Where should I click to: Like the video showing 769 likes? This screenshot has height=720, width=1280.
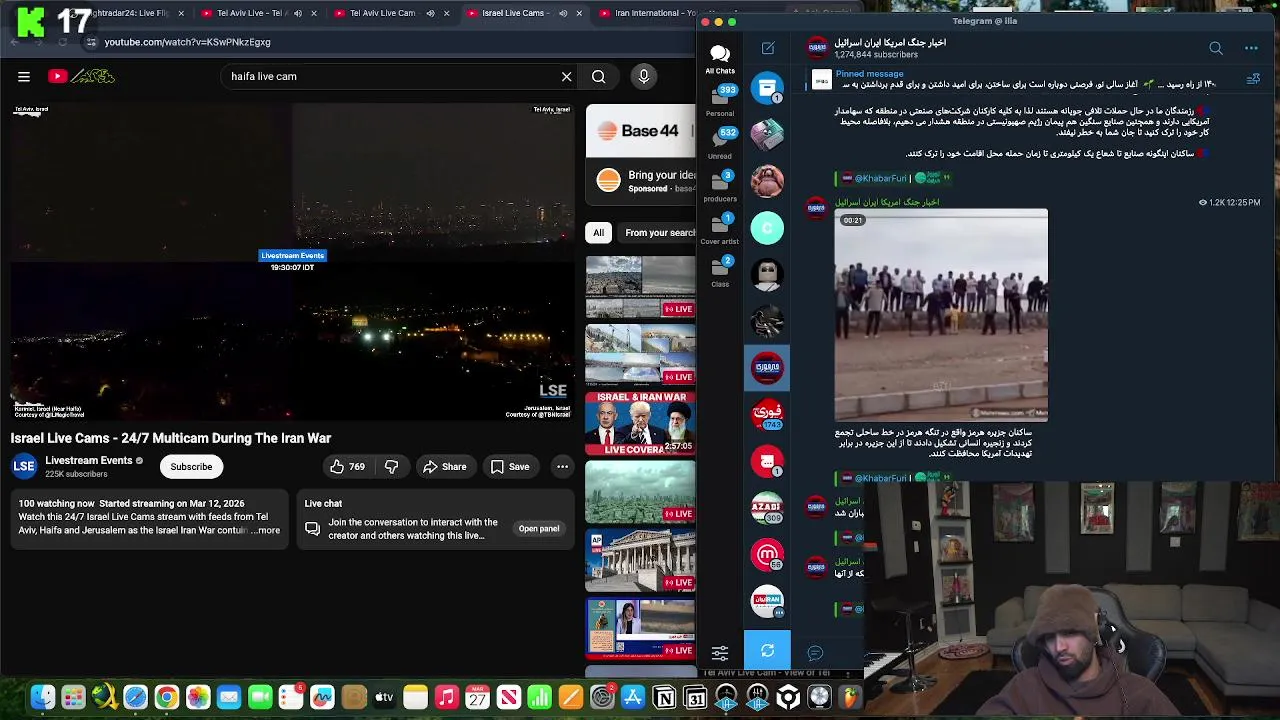pos(347,466)
